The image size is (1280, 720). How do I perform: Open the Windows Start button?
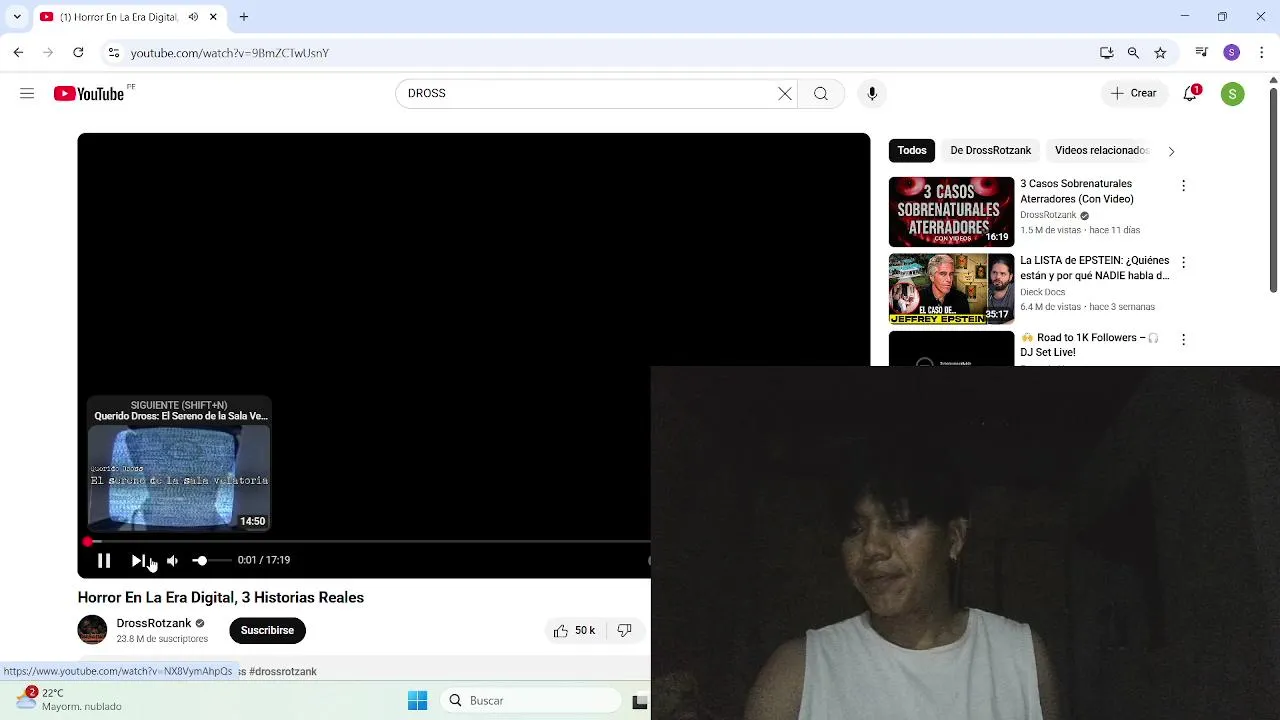(x=417, y=700)
